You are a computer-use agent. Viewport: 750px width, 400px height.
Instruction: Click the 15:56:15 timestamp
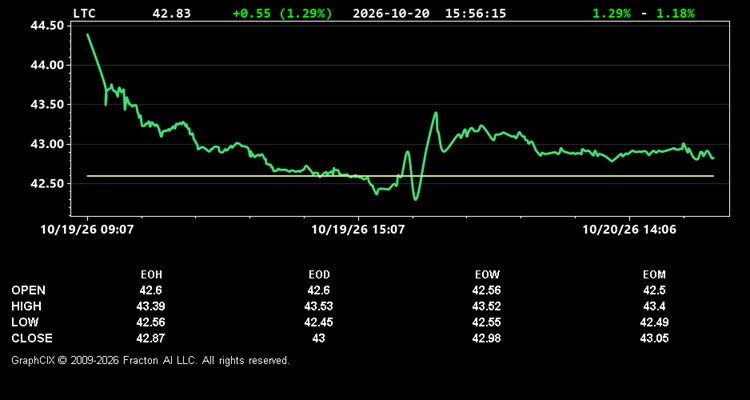(475, 13)
